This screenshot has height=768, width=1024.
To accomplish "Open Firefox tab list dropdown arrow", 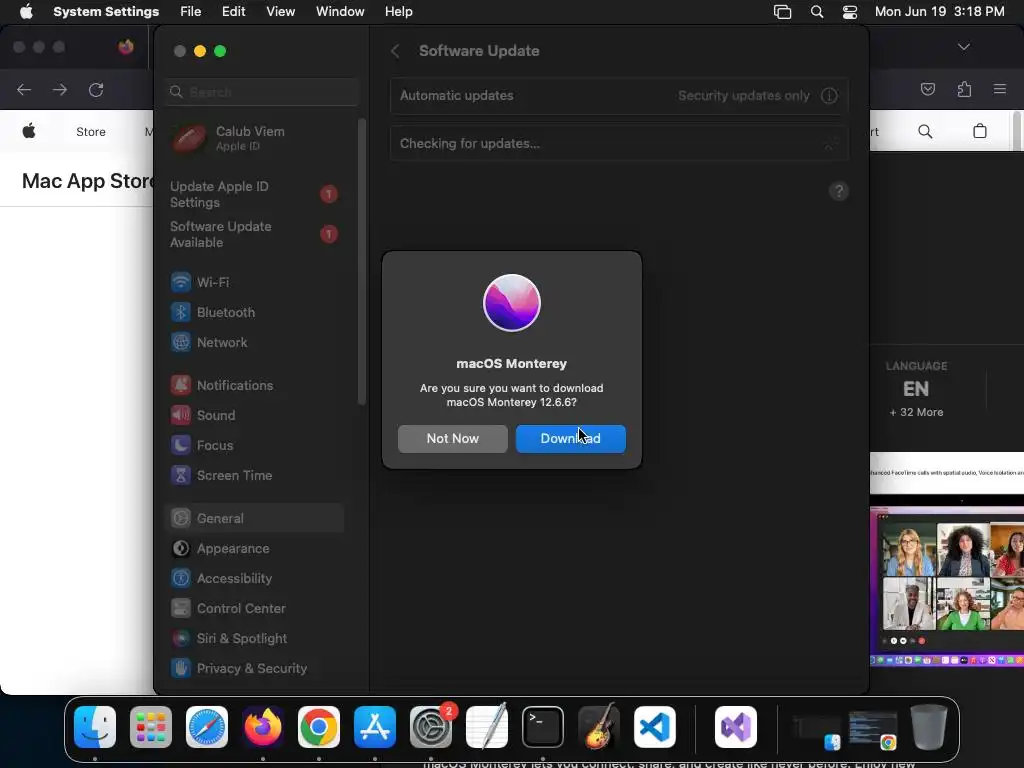I will point(963,47).
